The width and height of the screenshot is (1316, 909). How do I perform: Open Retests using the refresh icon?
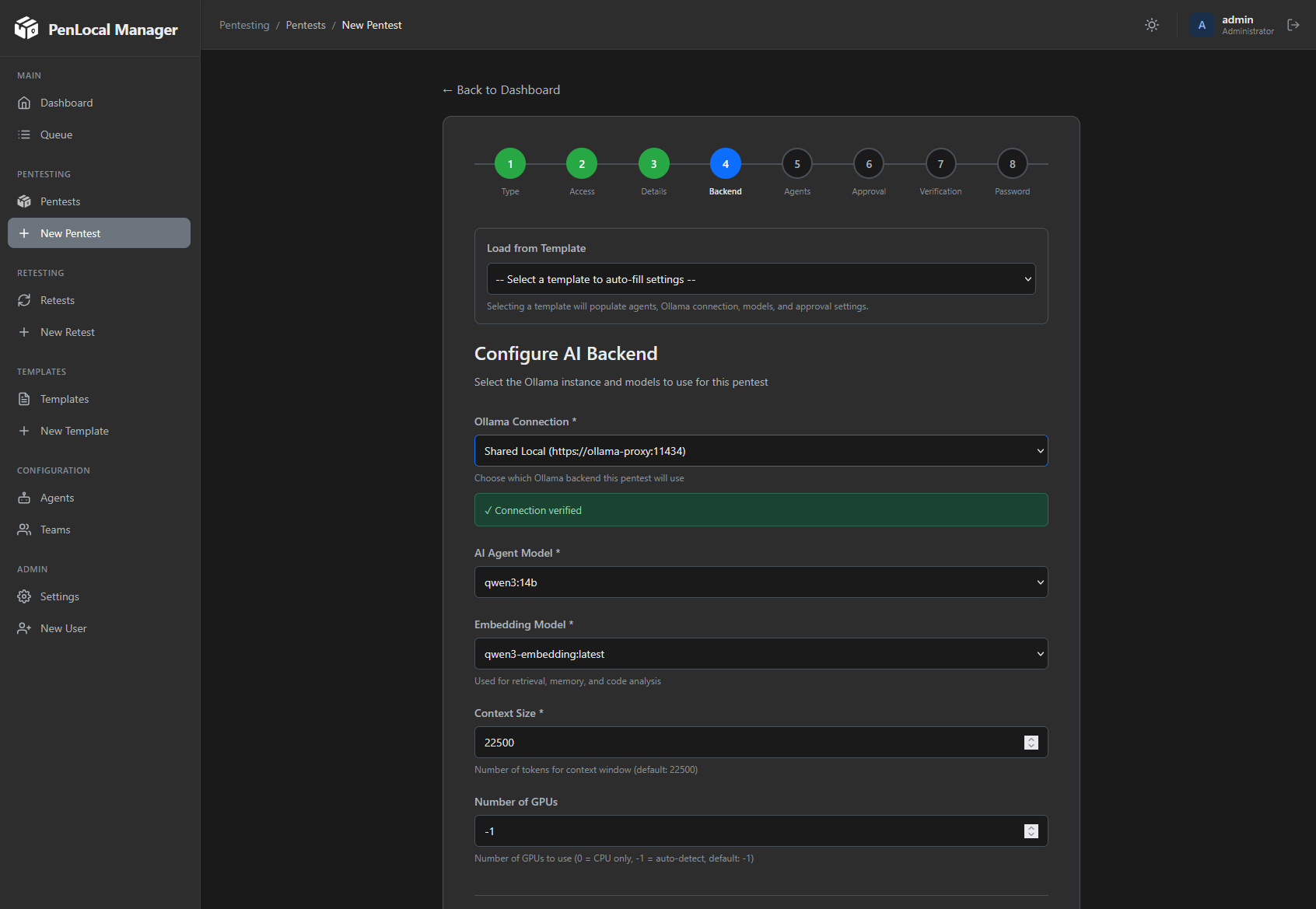(24, 300)
